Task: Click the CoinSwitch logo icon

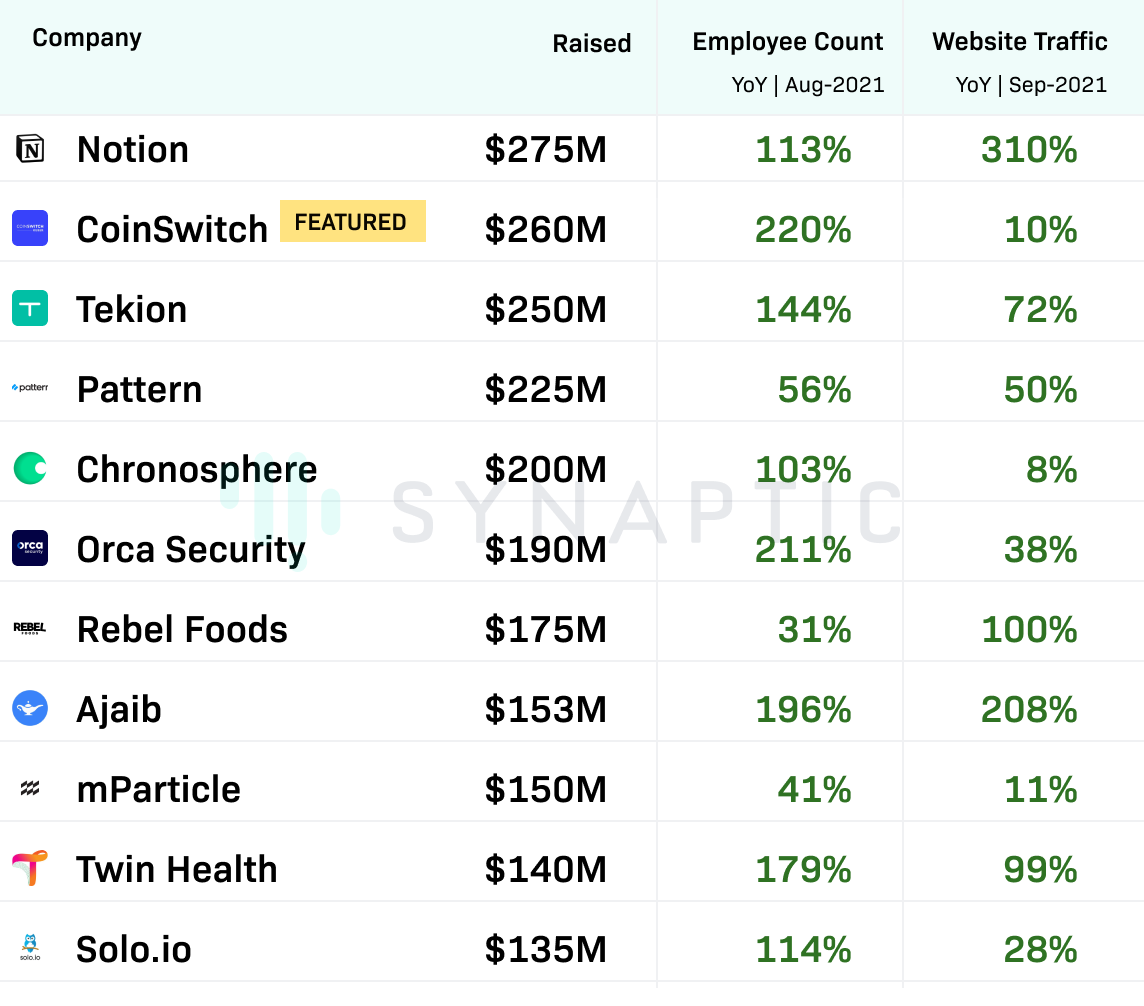Action: [x=30, y=228]
